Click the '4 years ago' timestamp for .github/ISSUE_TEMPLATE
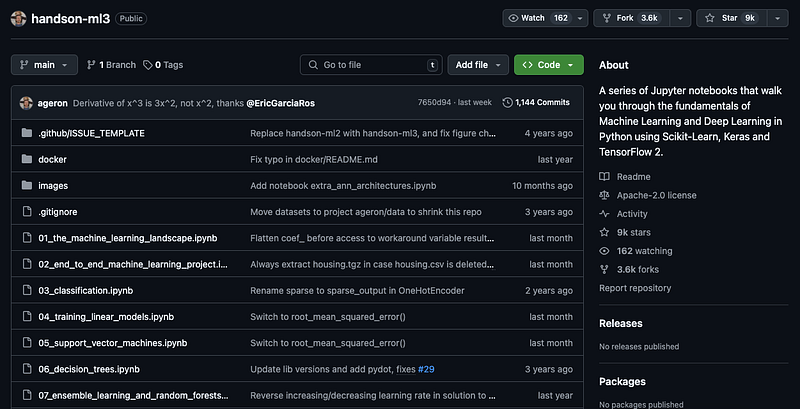 548,133
